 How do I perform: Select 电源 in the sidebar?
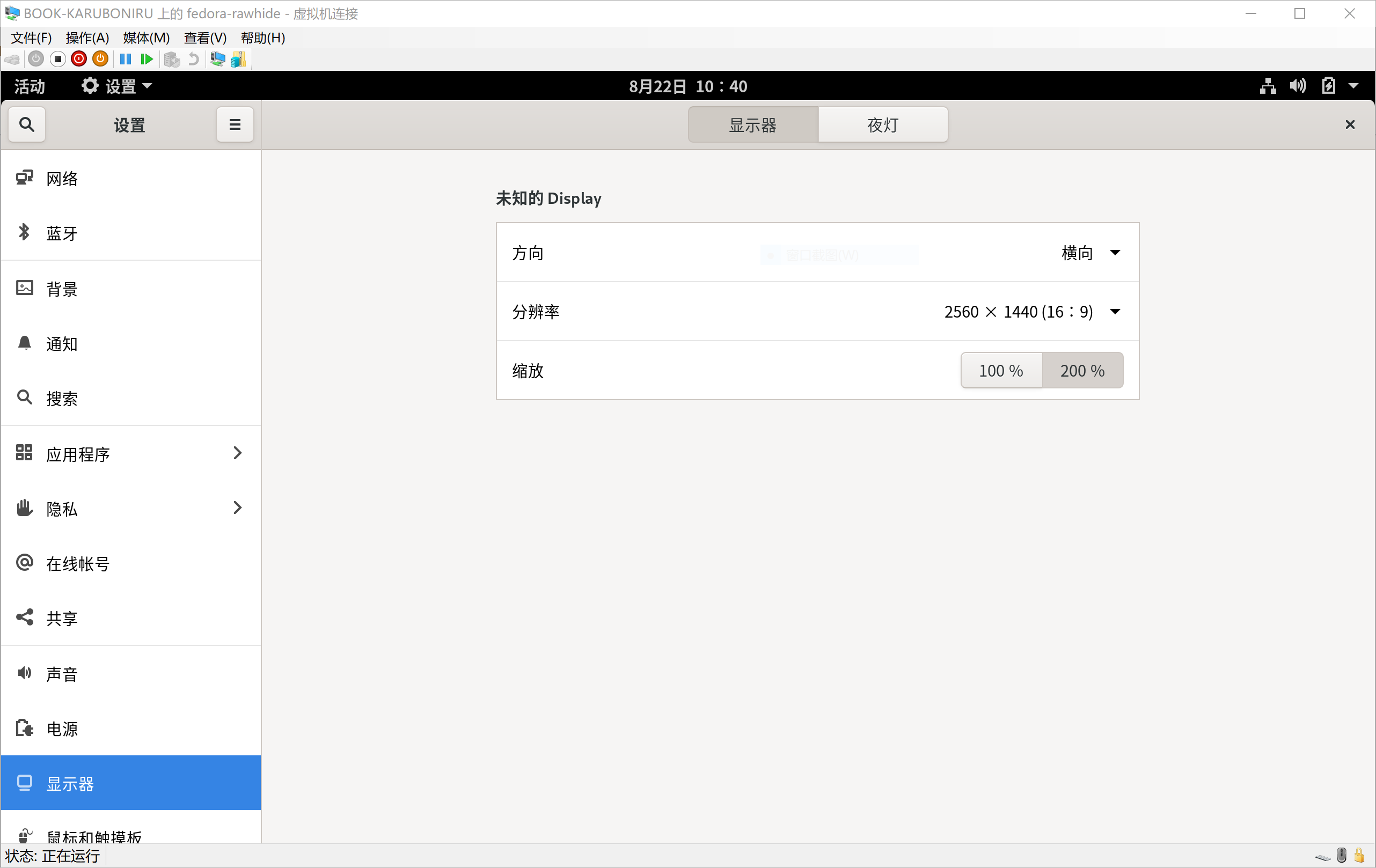click(x=131, y=729)
